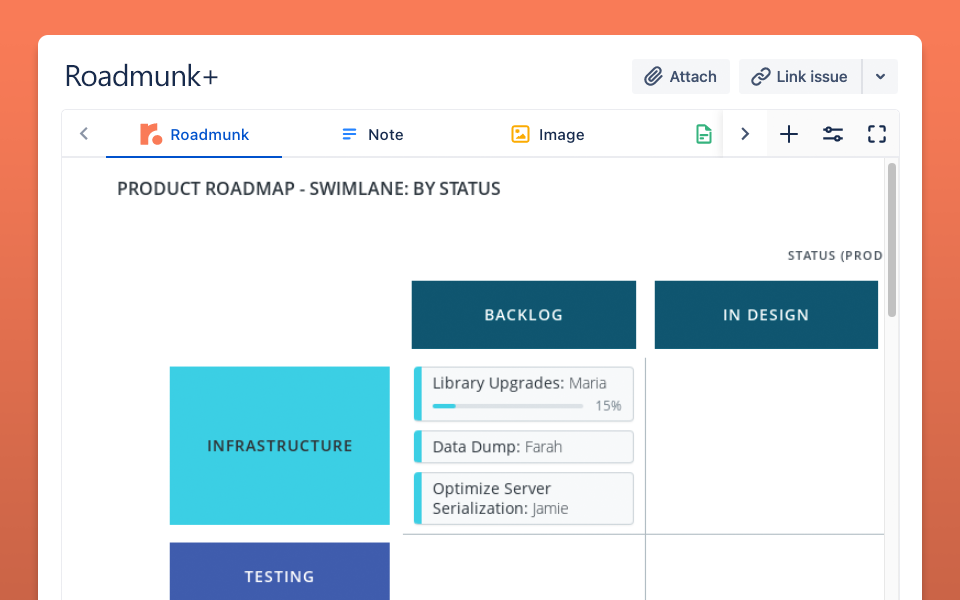
Task: Open the sliders settings icon
Action: 833,134
